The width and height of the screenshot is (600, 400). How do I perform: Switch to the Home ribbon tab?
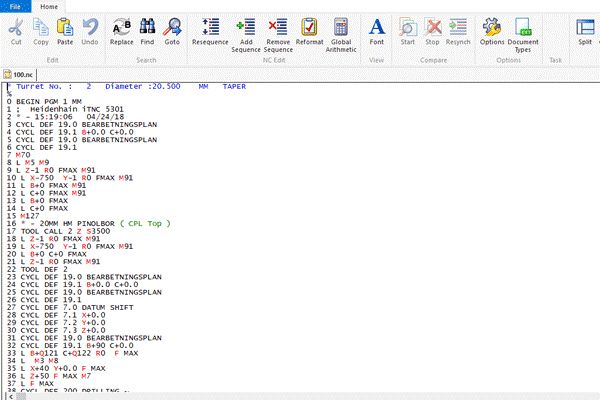pos(48,6)
